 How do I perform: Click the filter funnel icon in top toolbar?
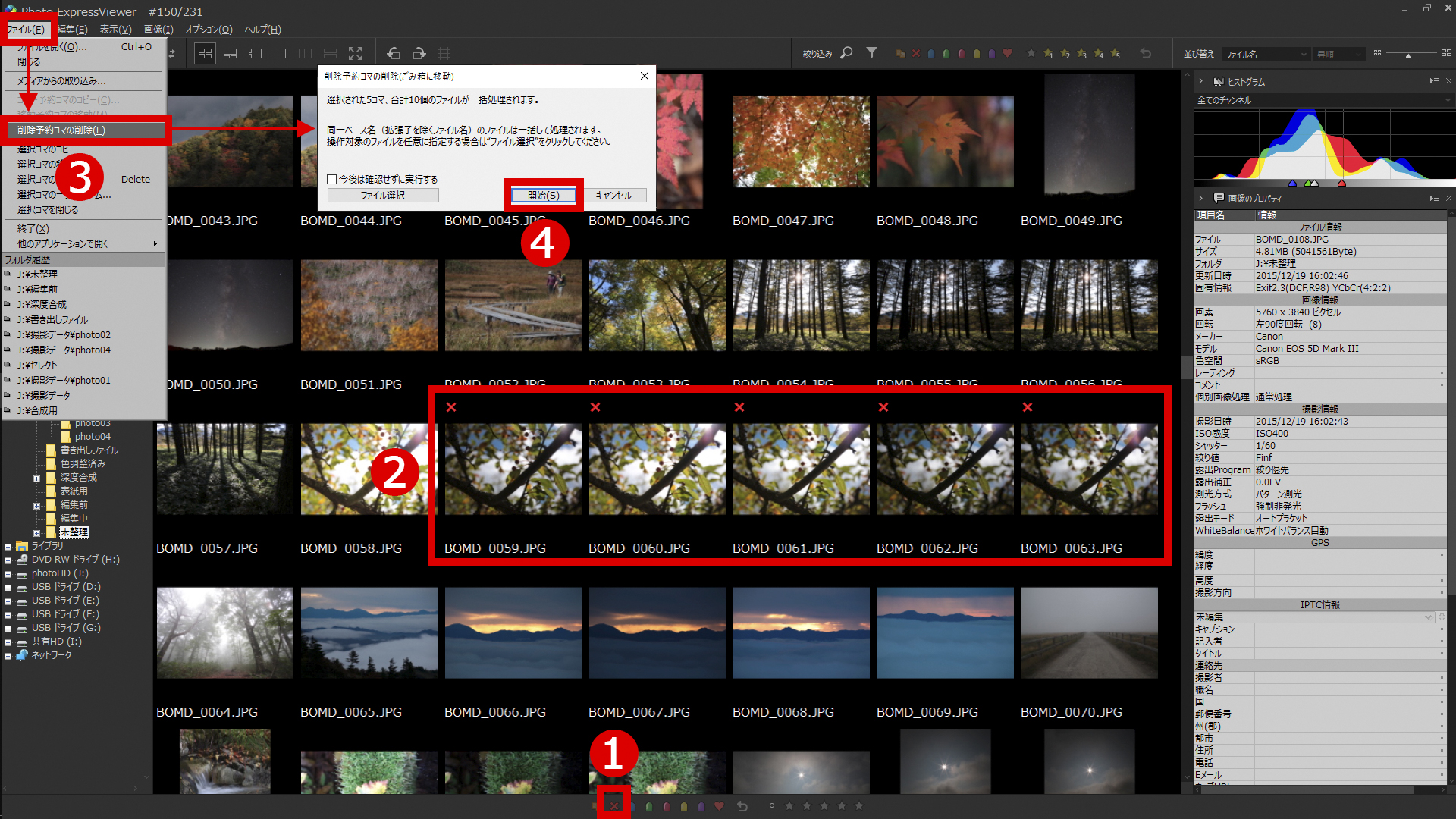tap(871, 53)
